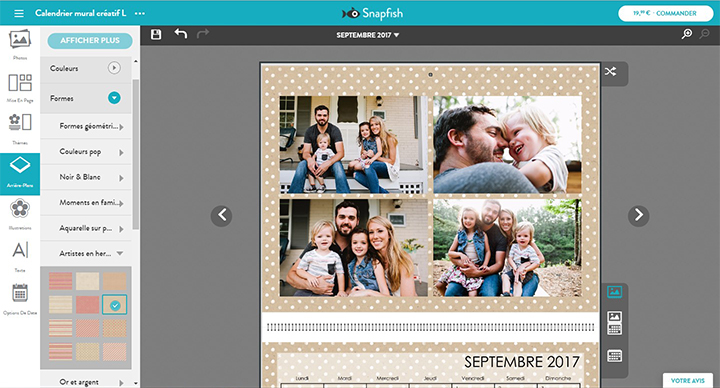Undo the last action

(x=181, y=34)
